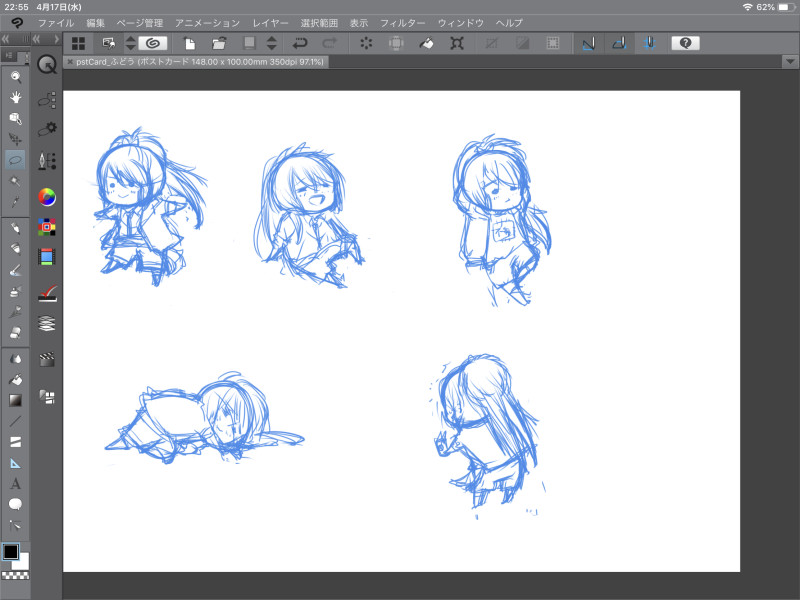800x600 pixels.
Task: Collapse the palette dock double-arrow
Action: pos(36,39)
